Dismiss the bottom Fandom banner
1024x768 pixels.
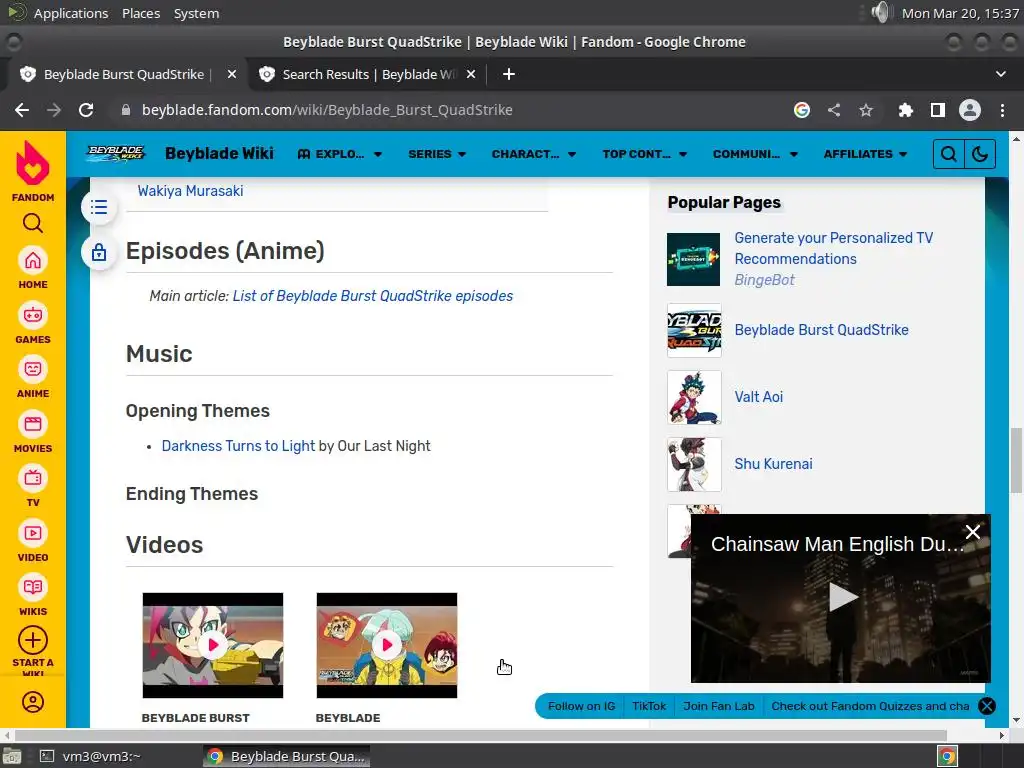(987, 706)
